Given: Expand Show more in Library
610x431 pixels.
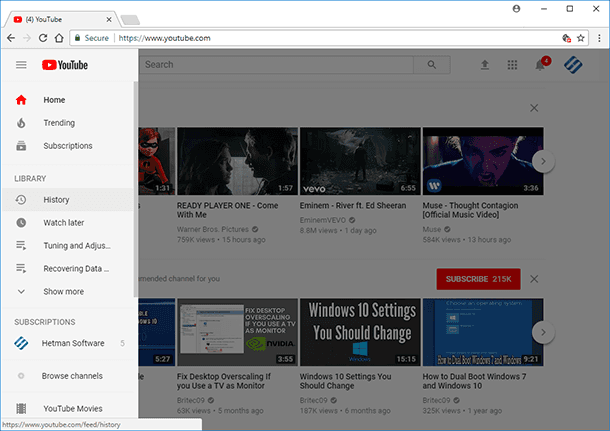Looking at the screenshot, I should [x=68, y=291].
